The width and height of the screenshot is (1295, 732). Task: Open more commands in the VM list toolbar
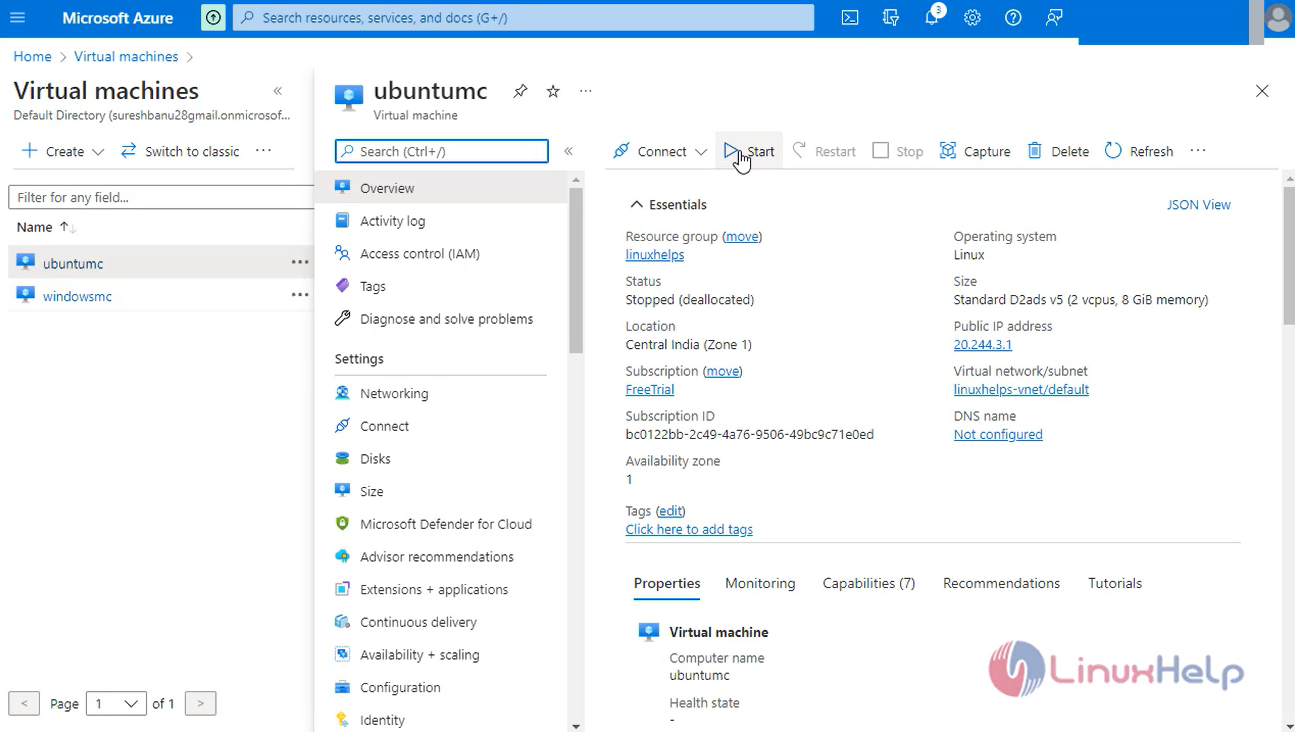click(263, 151)
